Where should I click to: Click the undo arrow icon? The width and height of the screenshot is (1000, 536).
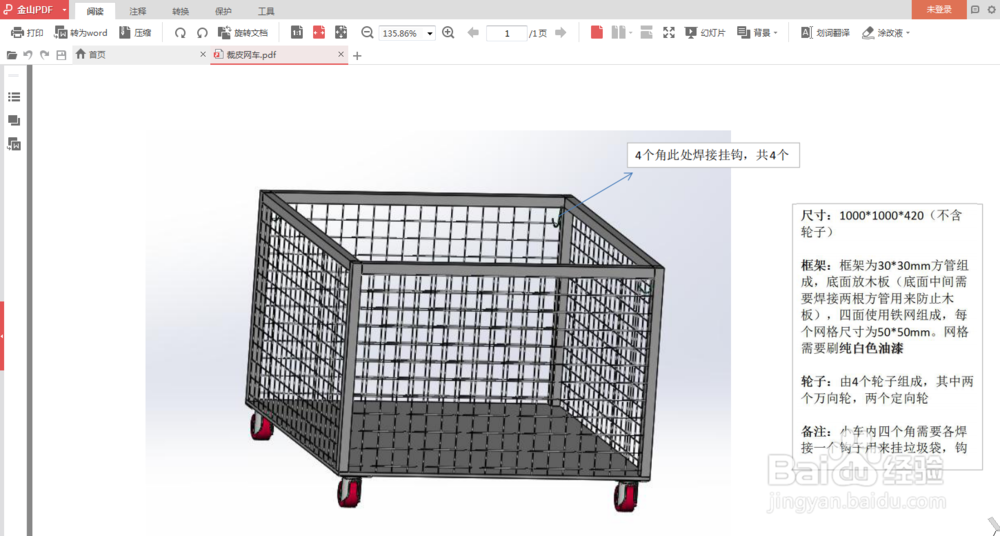pos(28,55)
